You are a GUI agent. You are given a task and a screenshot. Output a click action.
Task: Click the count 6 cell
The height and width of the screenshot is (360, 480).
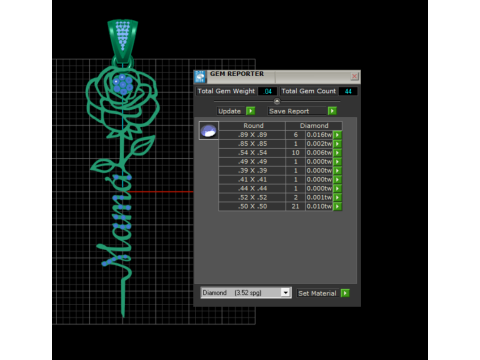point(295,135)
